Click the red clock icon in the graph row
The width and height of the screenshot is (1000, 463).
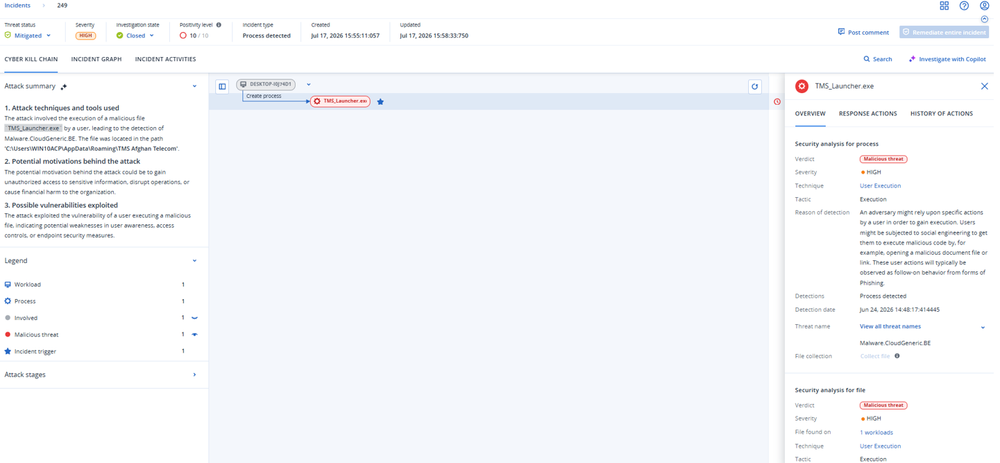click(x=777, y=101)
